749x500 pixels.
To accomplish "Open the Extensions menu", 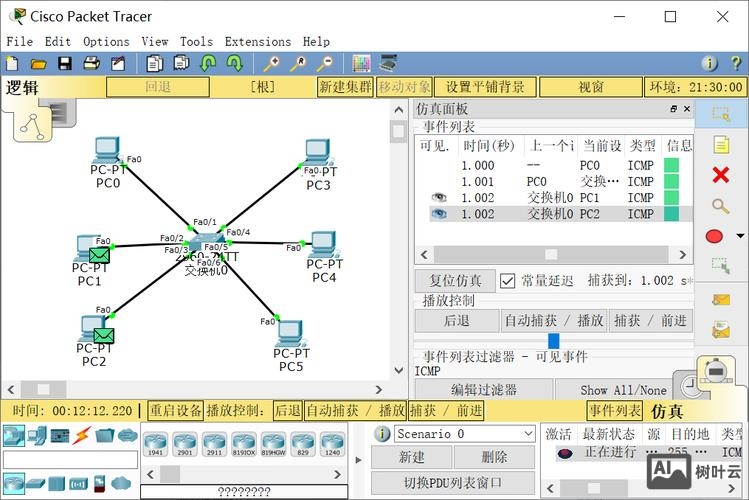I will tap(258, 42).
